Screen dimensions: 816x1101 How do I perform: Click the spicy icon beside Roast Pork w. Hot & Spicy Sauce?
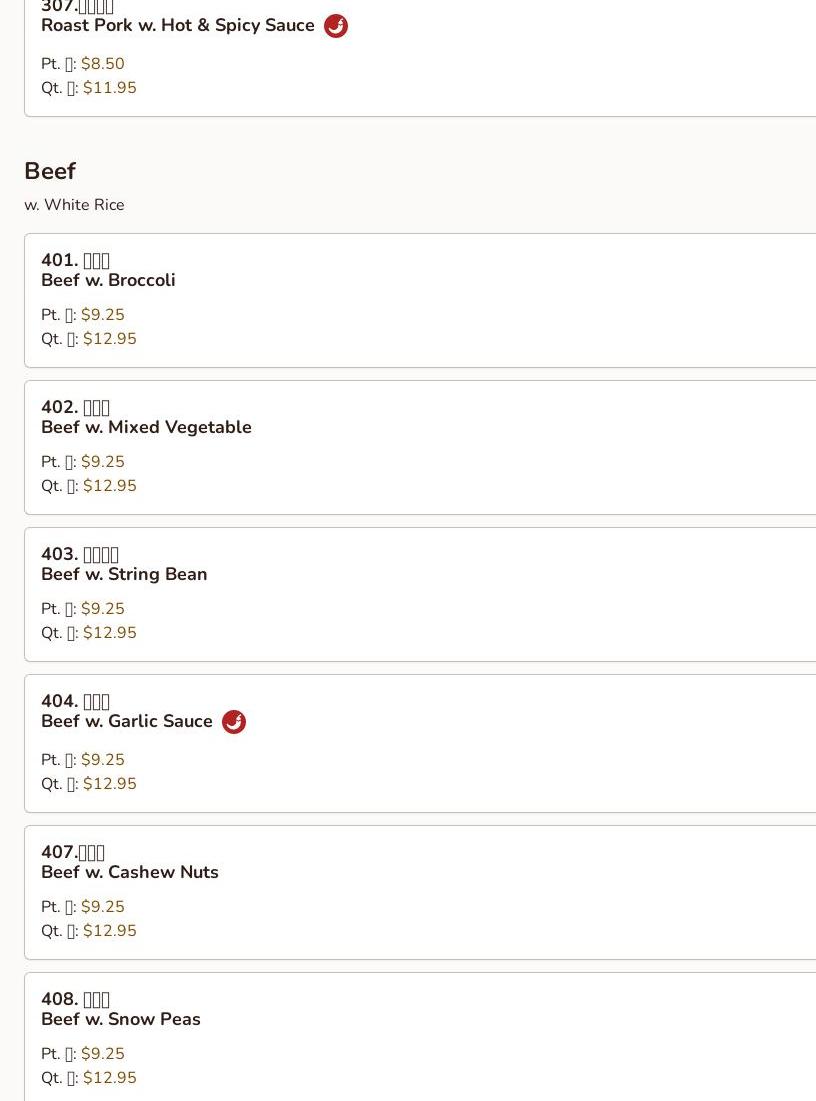tap(336, 26)
